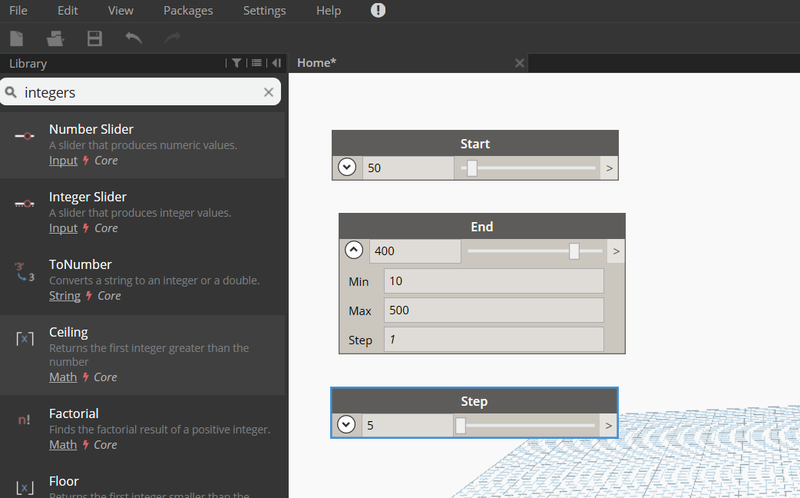
Task: Open the Settings menu
Action: pyautogui.click(x=264, y=10)
